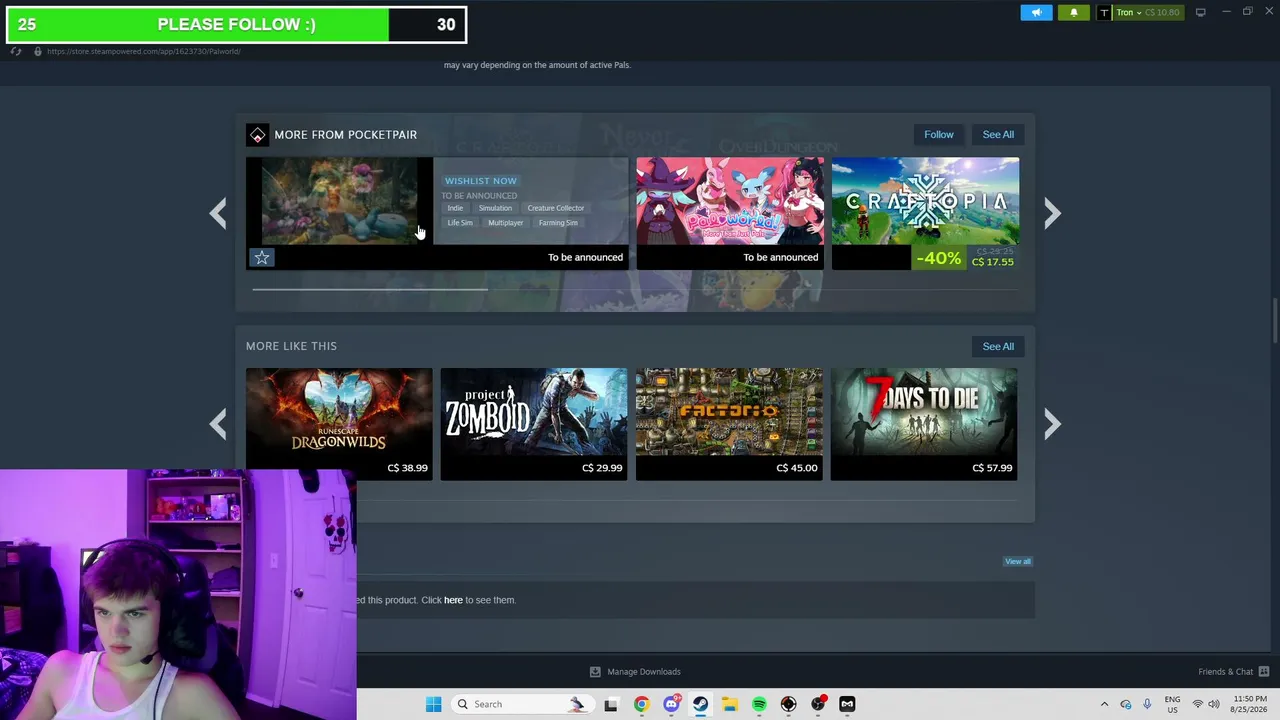Viewport: 1280px width, 720px height.
Task: Expand the Tron account dropdown
Action: [x=1147, y=12]
